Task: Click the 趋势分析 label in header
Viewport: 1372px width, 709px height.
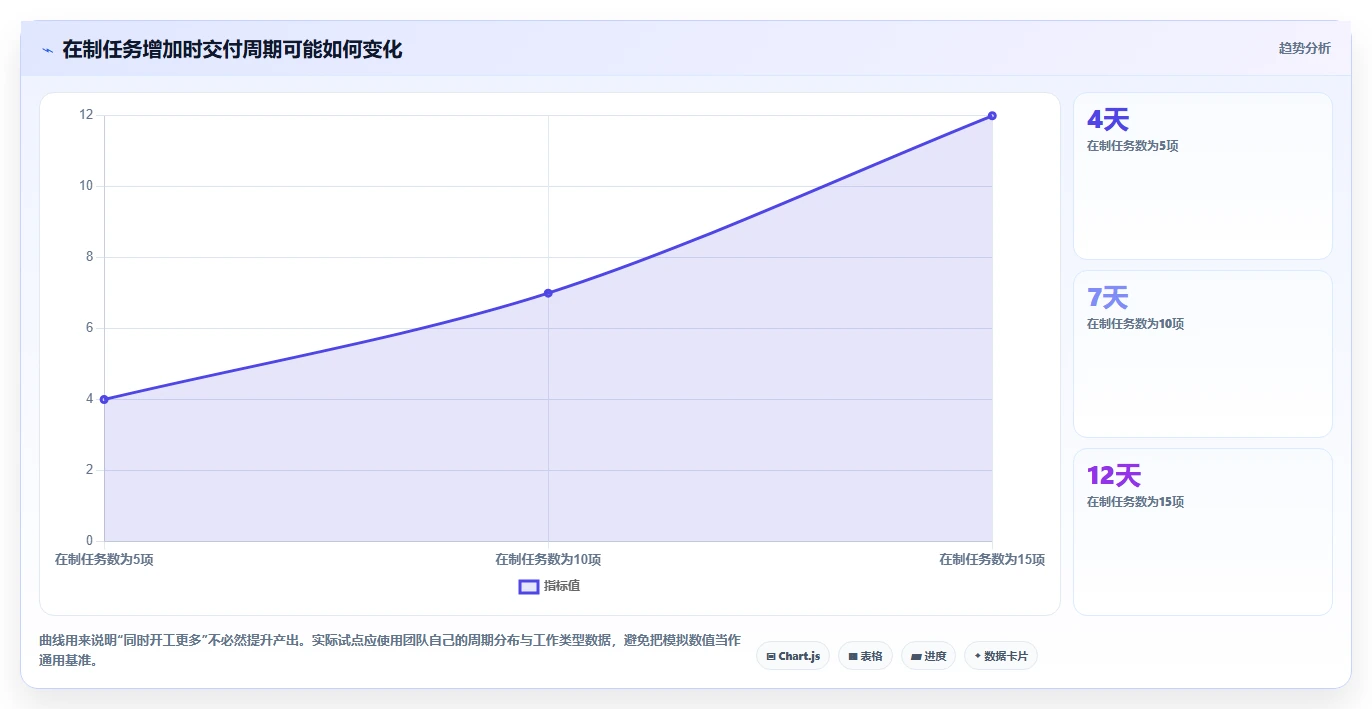Action: click(x=1304, y=48)
